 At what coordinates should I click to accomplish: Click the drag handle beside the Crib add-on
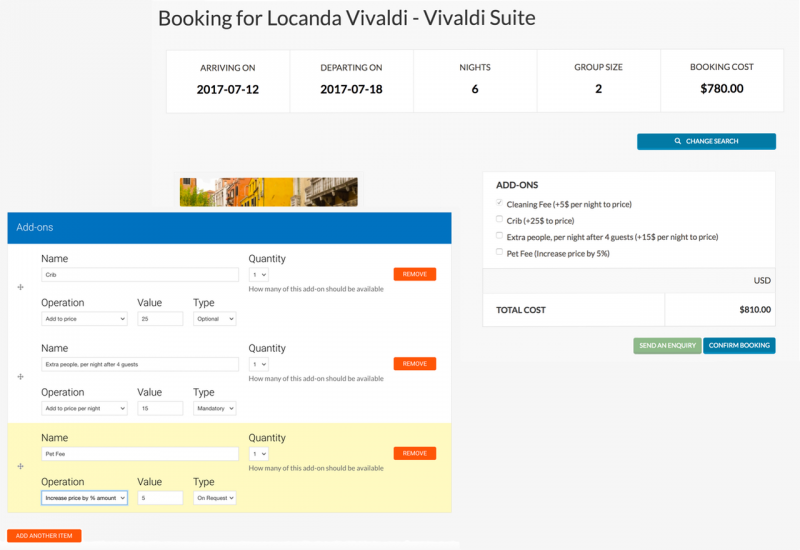pyautogui.click(x=20, y=287)
